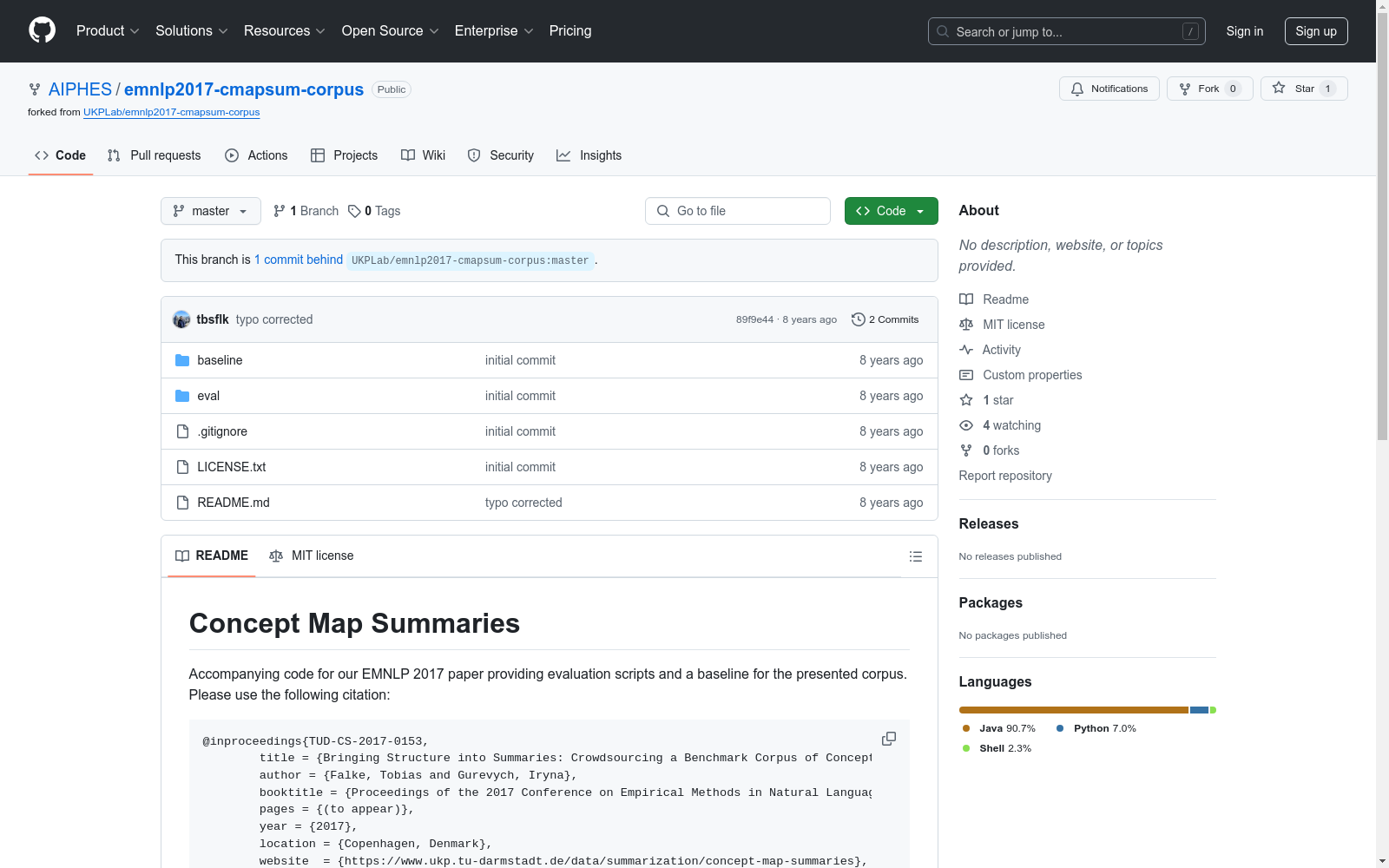Open the Pricing page
The height and width of the screenshot is (868, 1389).
click(570, 30)
